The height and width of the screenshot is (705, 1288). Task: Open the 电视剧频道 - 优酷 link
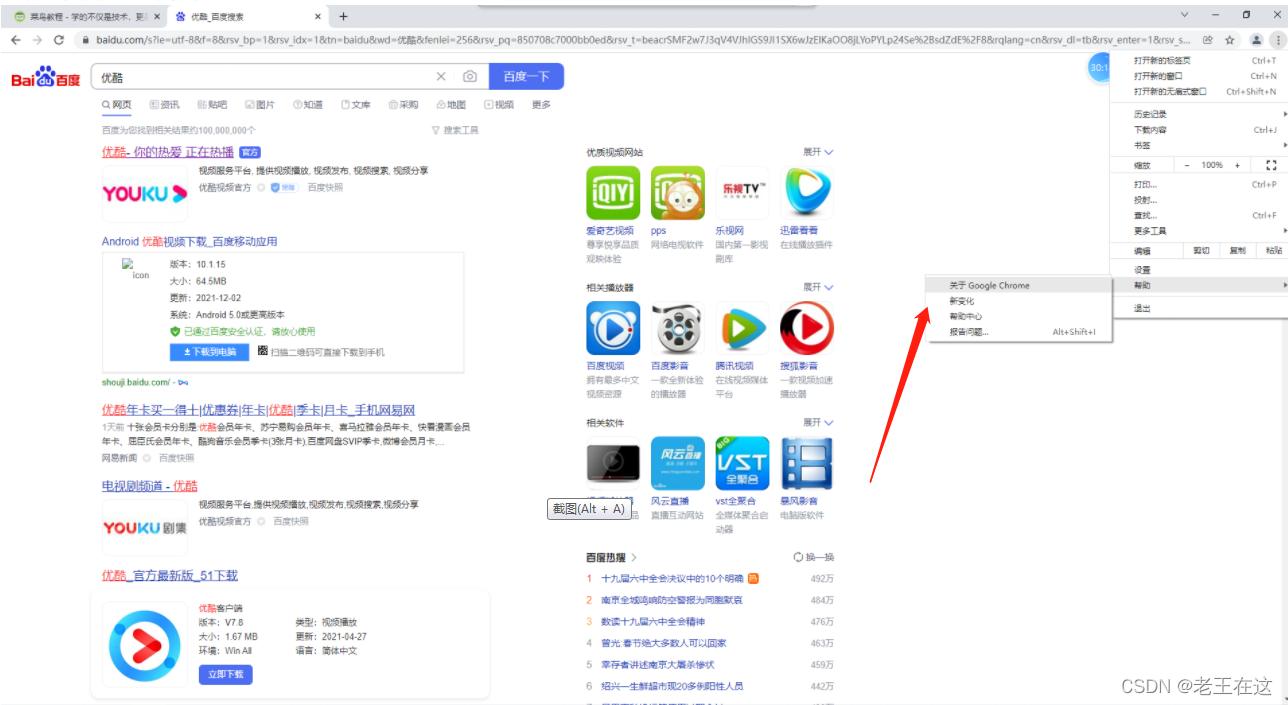tap(150, 486)
